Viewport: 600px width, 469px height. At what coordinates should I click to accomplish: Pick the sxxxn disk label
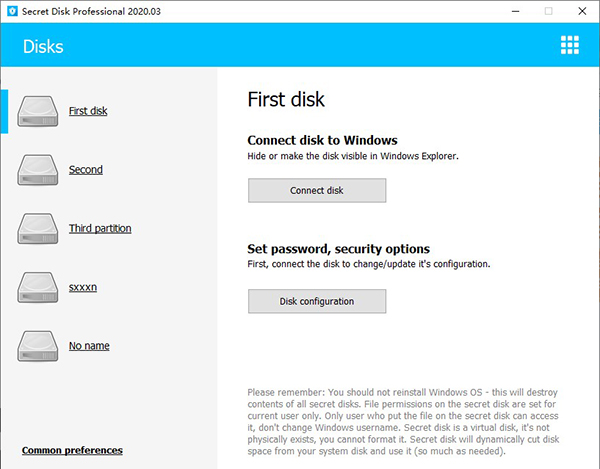(x=82, y=288)
